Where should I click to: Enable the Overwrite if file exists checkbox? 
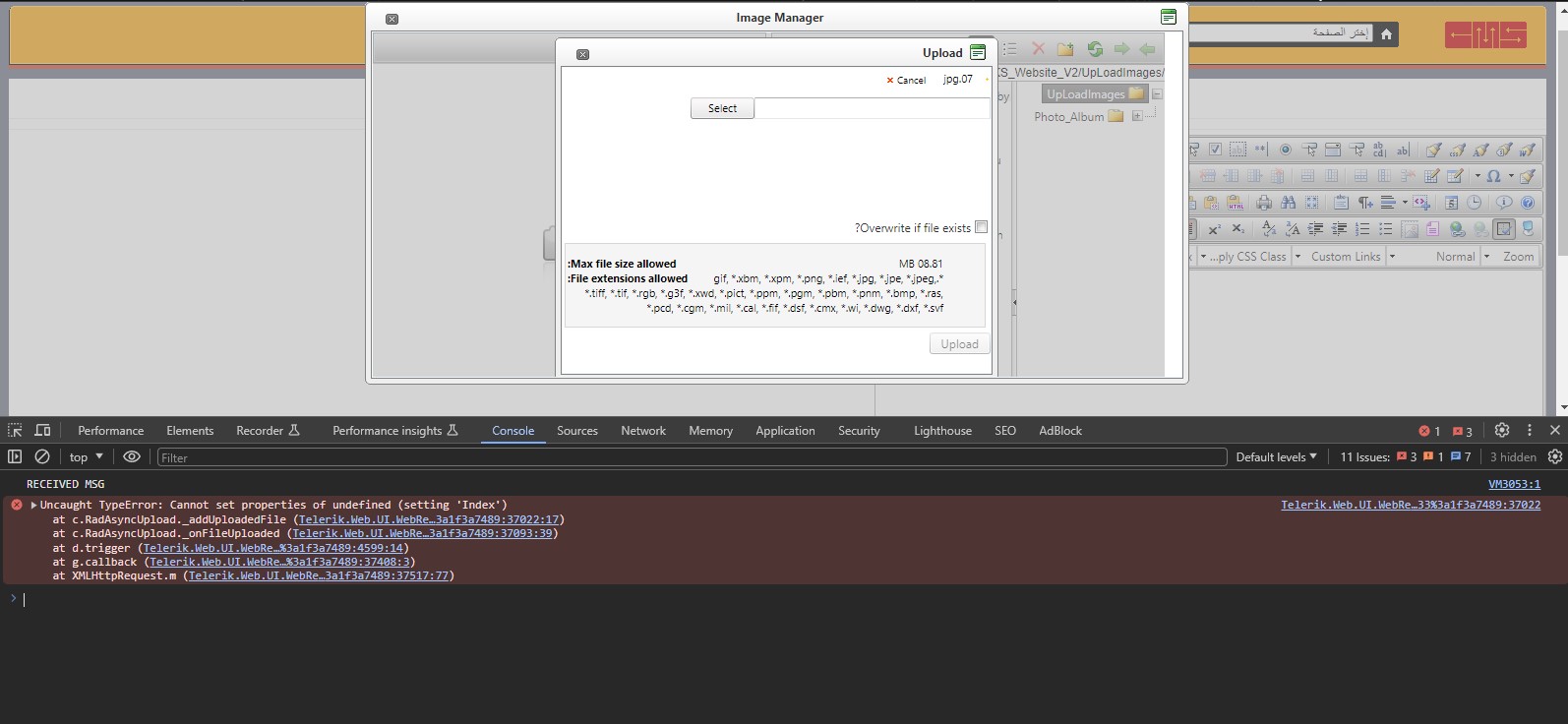click(x=981, y=227)
